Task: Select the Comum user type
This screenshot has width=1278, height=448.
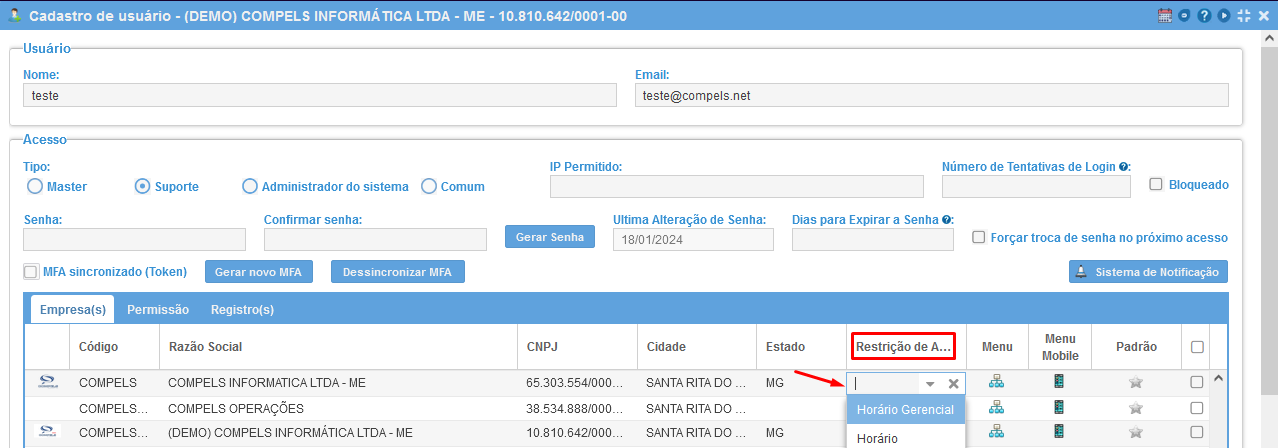Action: [429, 186]
